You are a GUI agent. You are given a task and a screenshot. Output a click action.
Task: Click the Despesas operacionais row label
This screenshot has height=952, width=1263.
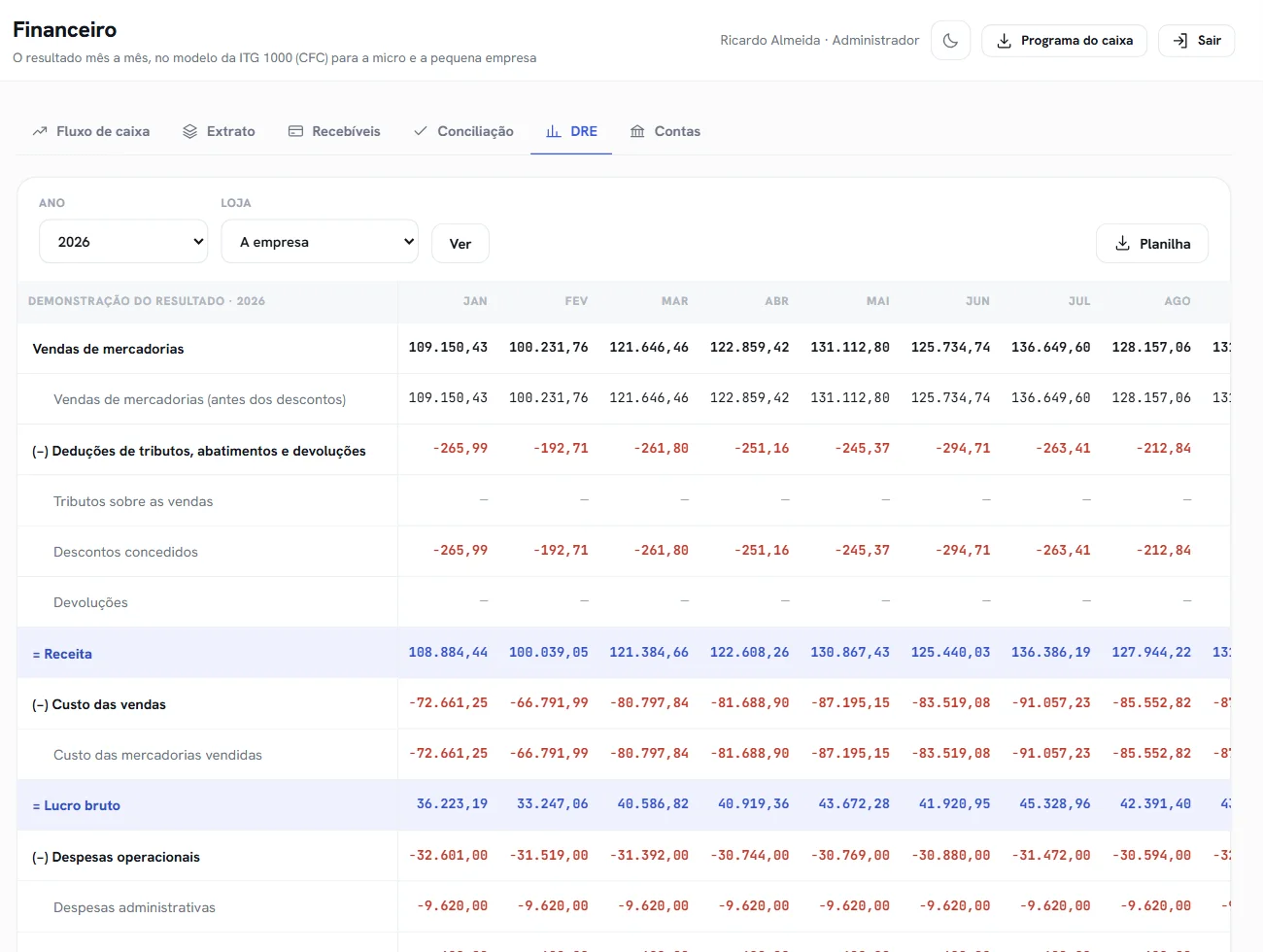point(116,857)
